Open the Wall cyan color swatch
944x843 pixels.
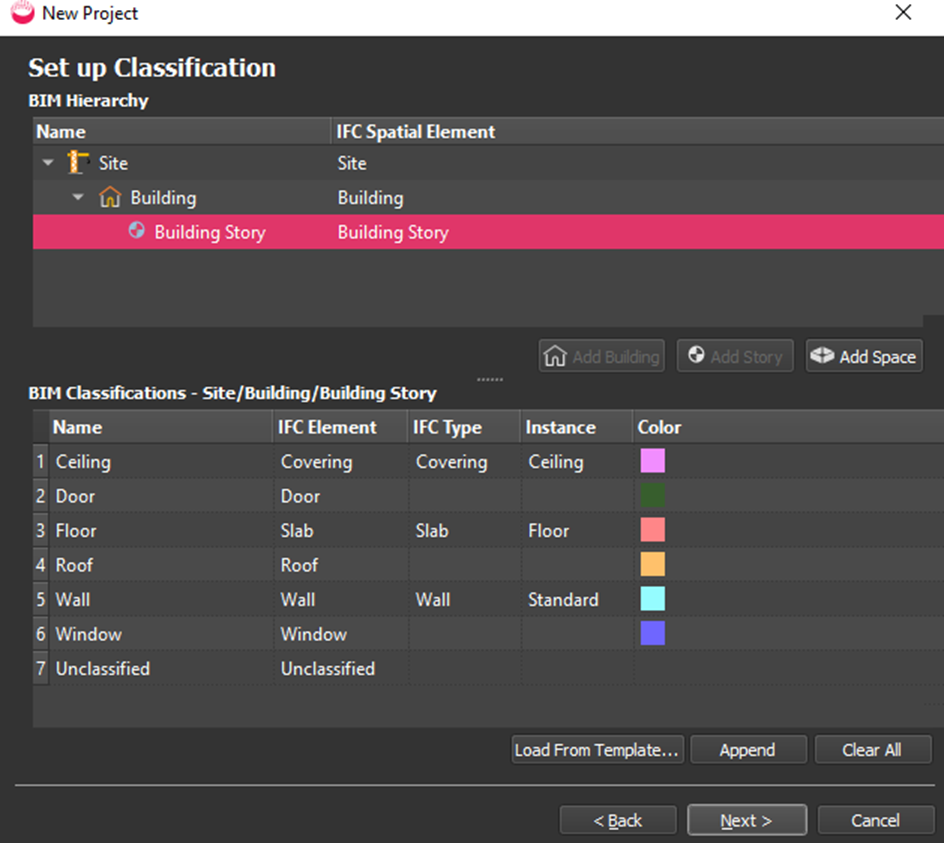pos(652,599)
